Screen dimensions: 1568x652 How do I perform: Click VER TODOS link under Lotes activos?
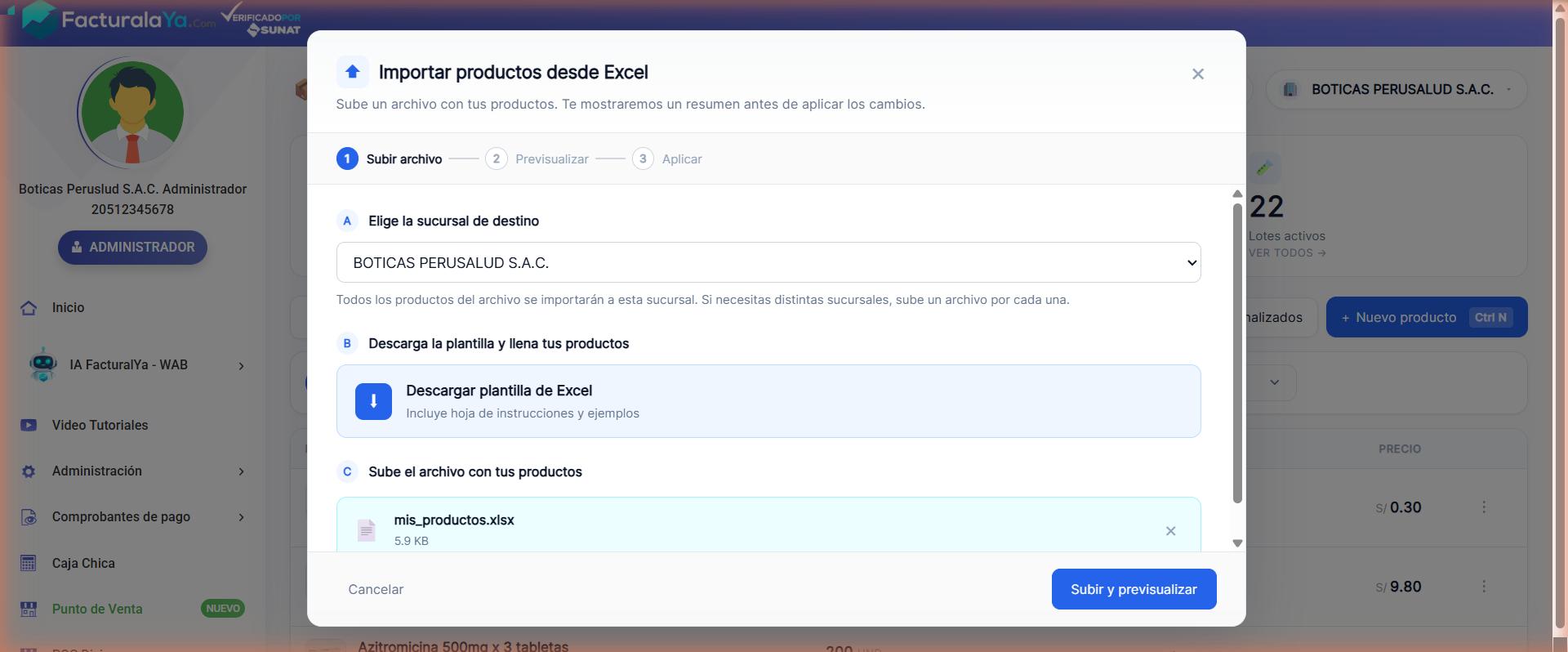[1287, 252]
